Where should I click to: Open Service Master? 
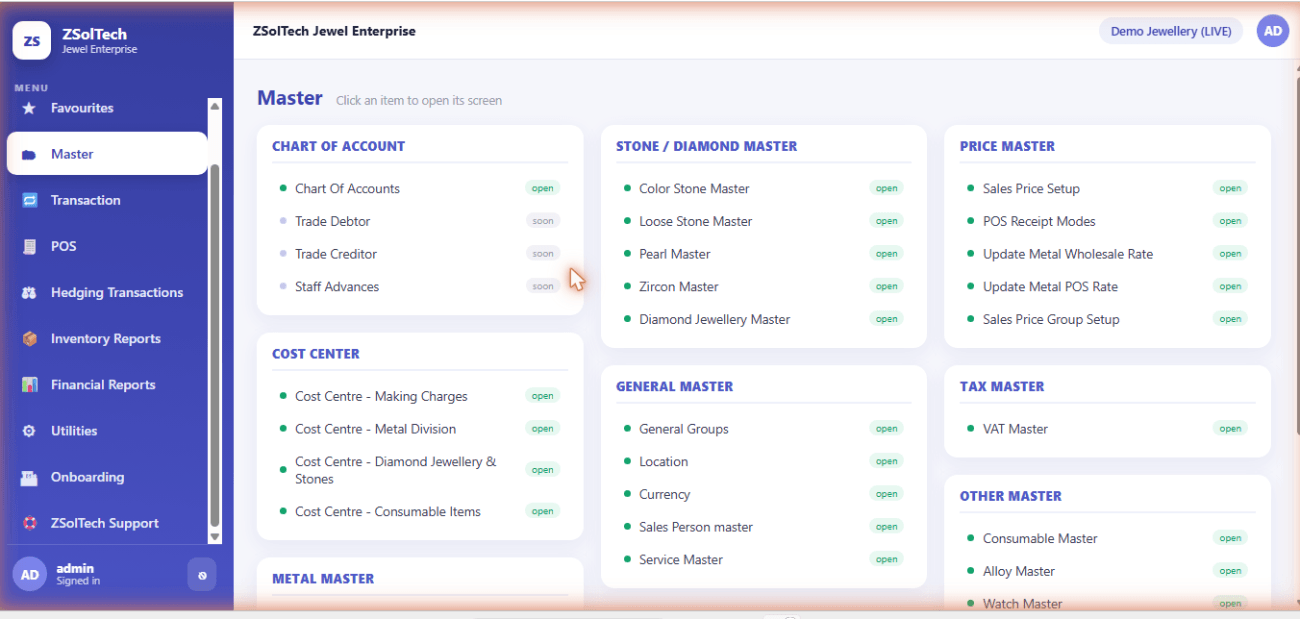(x=763, y=560)
